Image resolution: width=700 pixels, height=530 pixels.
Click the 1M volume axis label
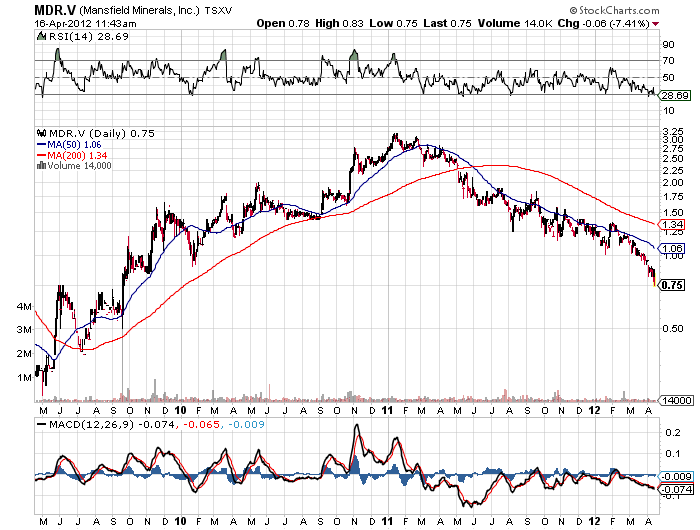point(25,377)
